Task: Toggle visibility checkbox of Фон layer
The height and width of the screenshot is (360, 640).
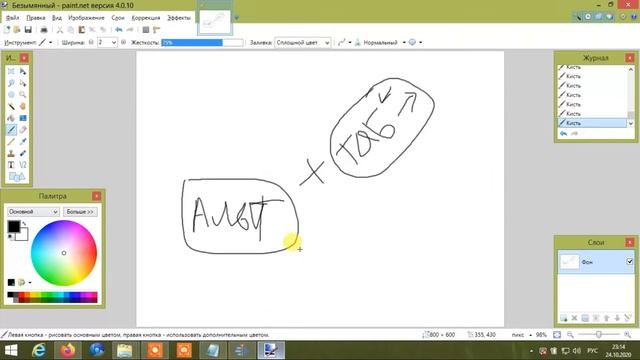Action: 629,262
